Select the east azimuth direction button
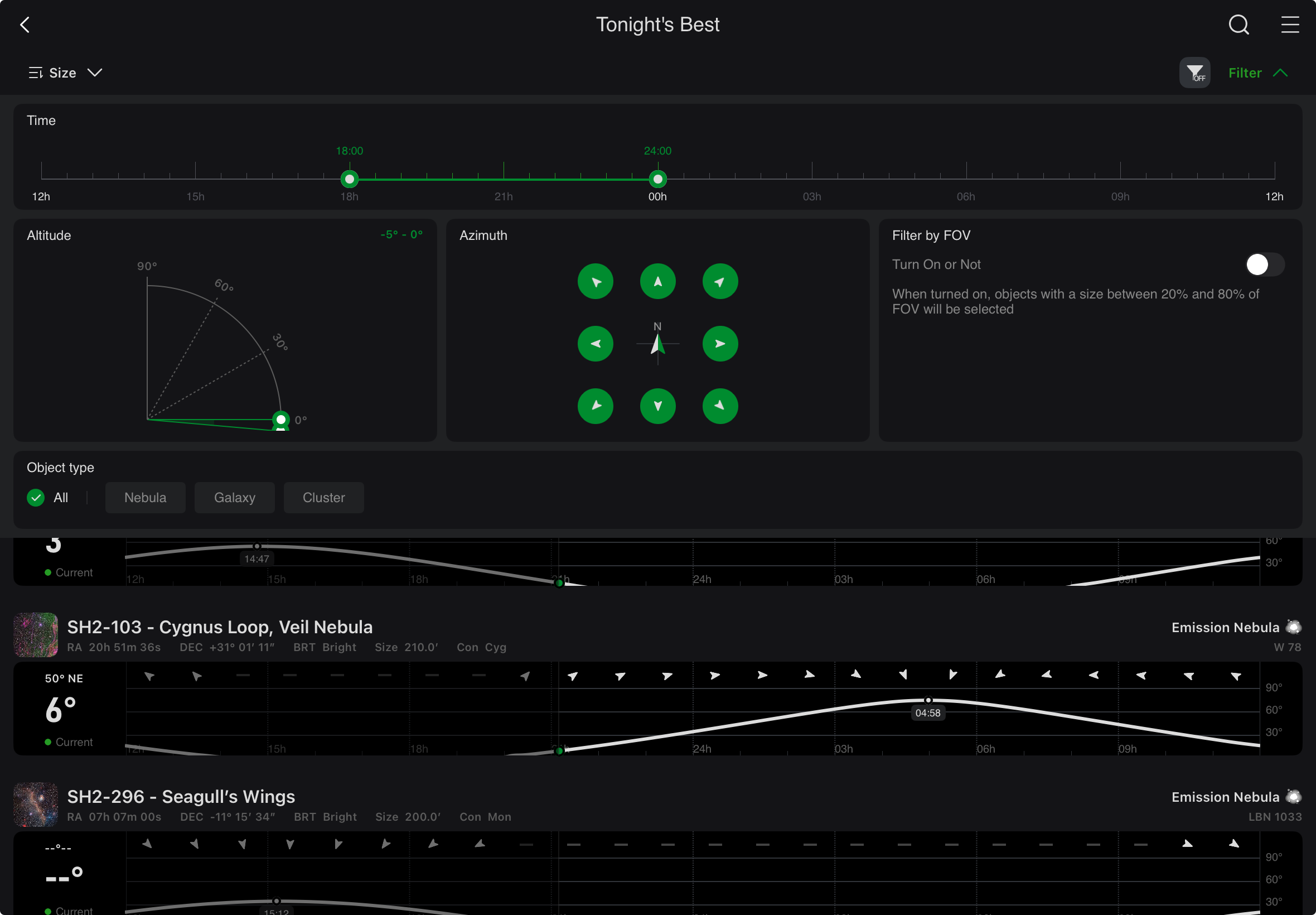Viewport: 1316px width, 915px height. [x=720, y=344]
